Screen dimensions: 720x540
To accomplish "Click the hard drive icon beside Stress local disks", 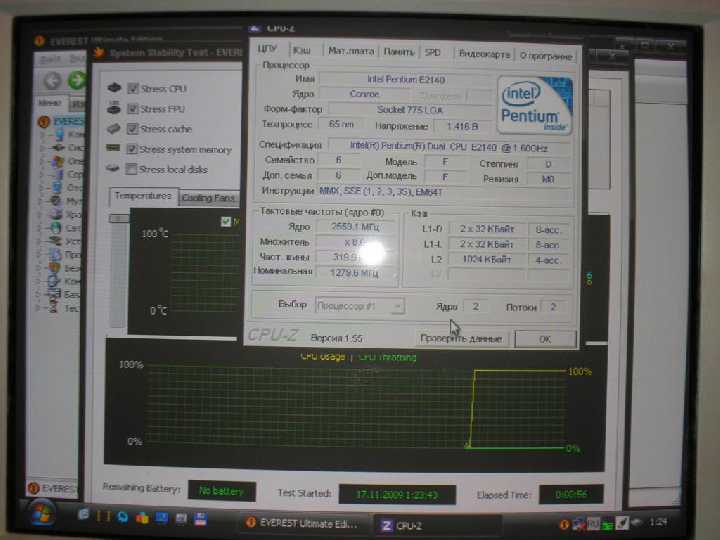I will pos(113,169).
